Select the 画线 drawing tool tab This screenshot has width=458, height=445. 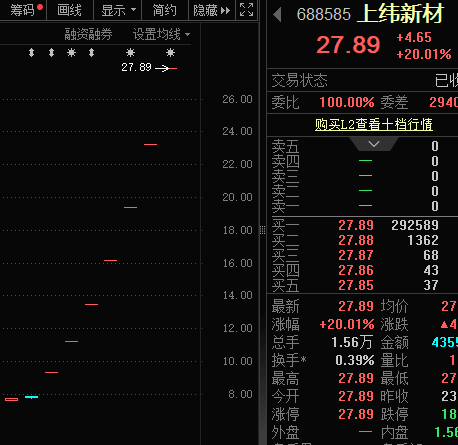point(69,10)
